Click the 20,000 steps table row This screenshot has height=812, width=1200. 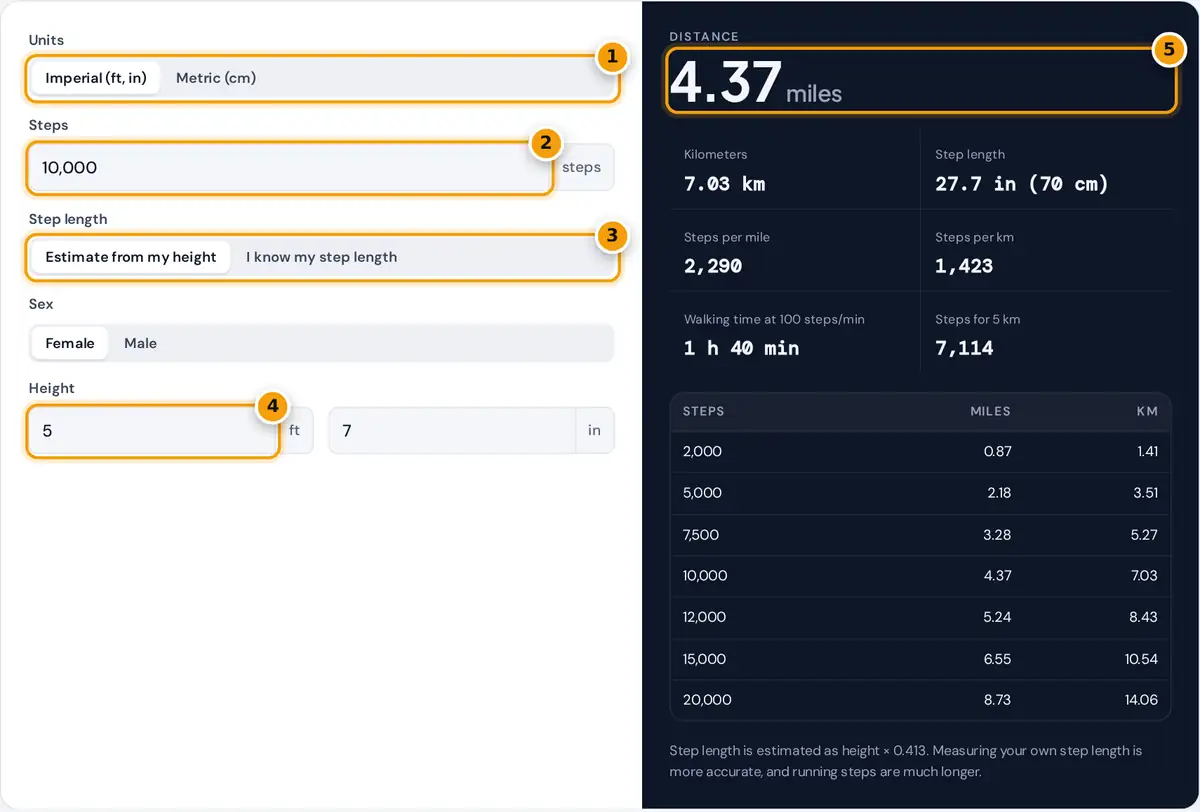pyautogui.click(x=920, y=700)
